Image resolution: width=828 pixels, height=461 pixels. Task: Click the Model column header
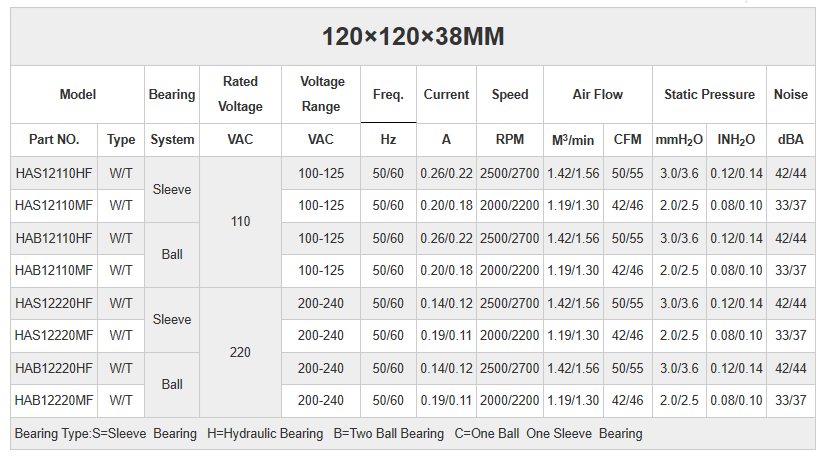(78, 95)
